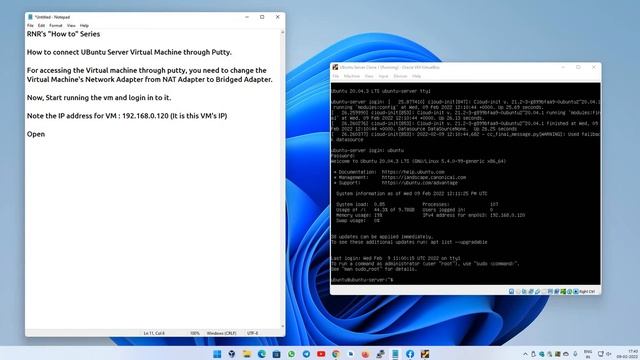
Task: Click the VirtualBox icon in its title bar
Action: 335,67
